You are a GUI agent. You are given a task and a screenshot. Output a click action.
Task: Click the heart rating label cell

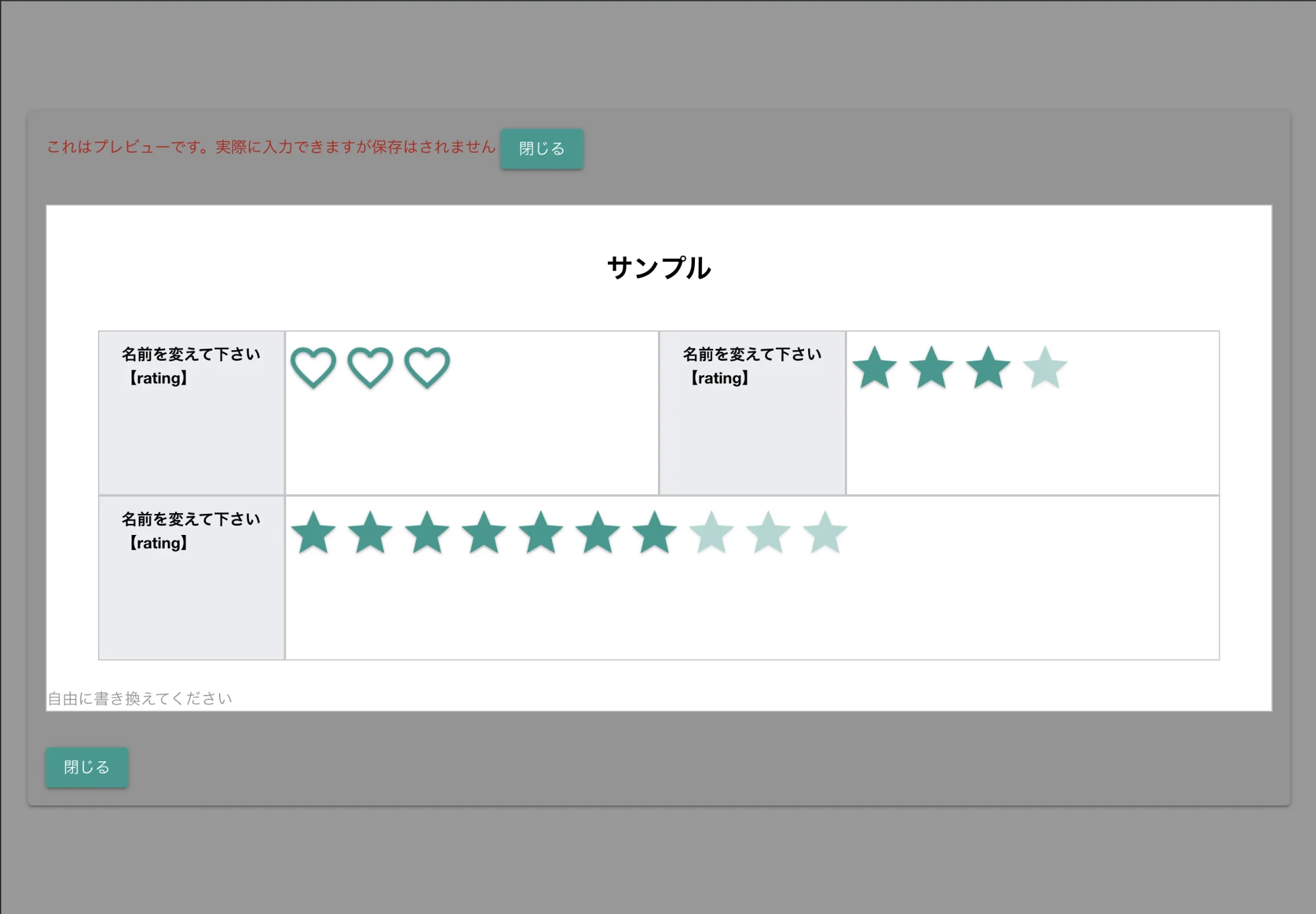(191, 412)
